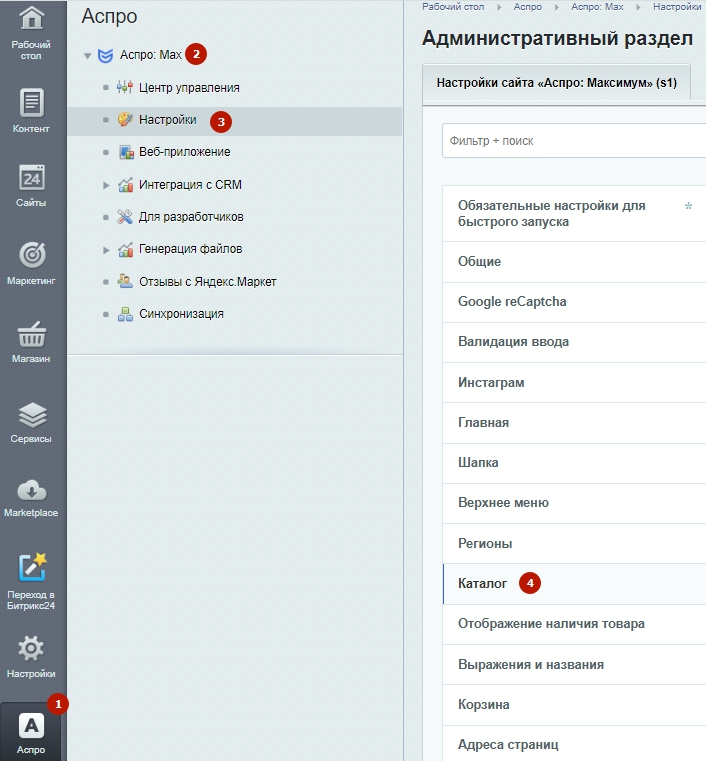
Task: Open Для разработчиков tree item
Action: coord(191,217)
